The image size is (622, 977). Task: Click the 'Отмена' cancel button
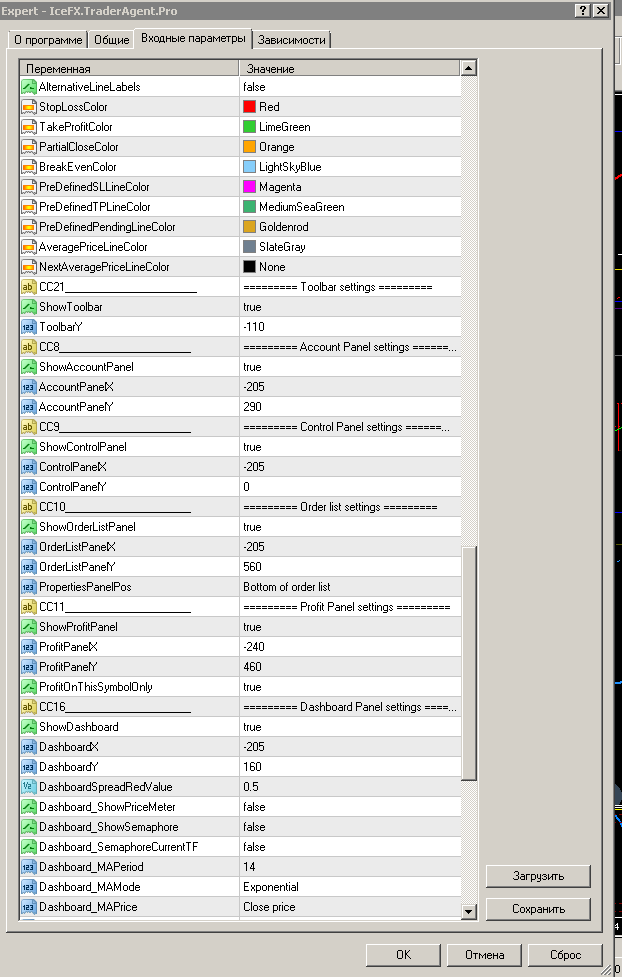click(x=484, y=955)
